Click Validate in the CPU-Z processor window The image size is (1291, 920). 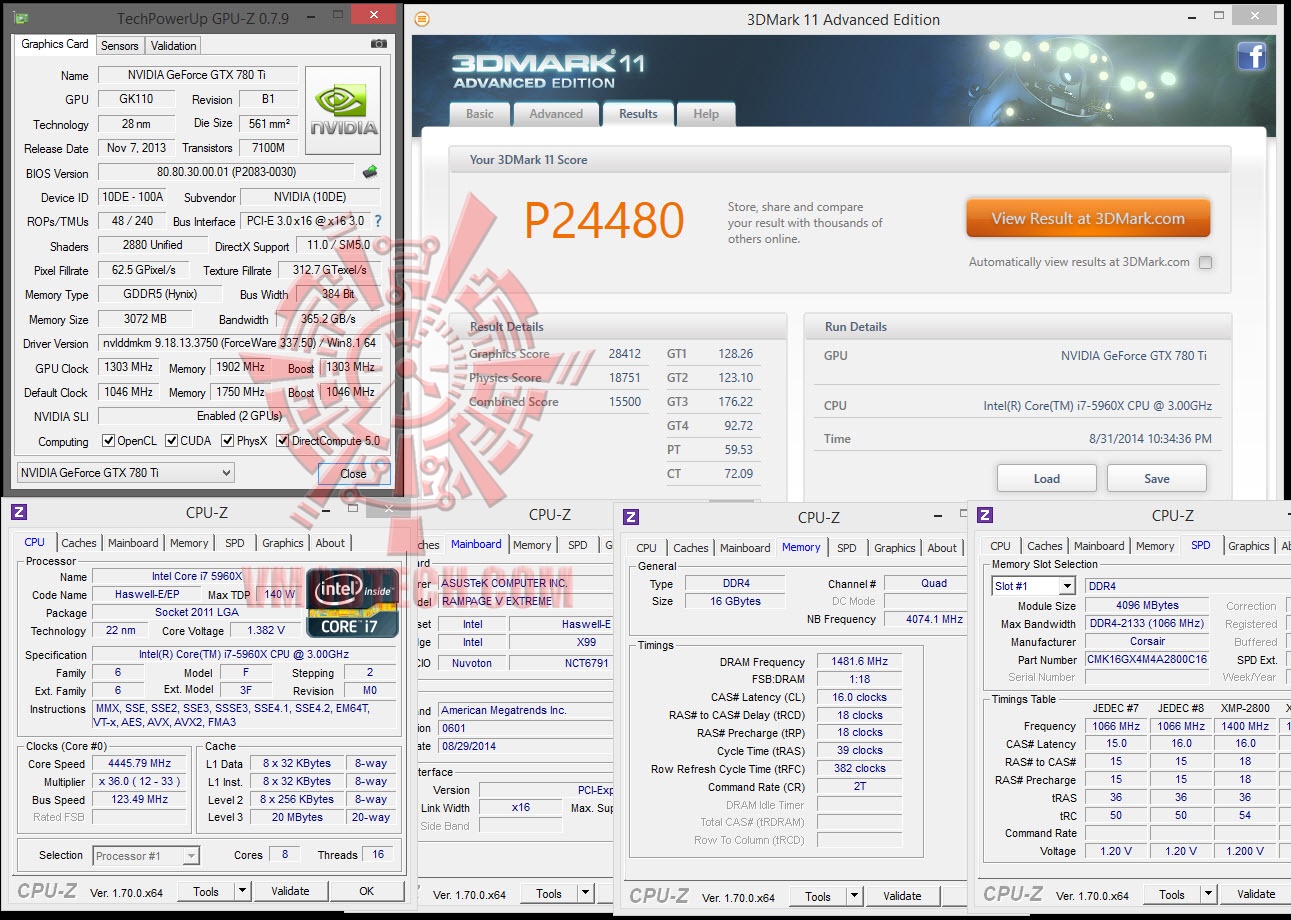pyautogui.click(x=290, y=891)
